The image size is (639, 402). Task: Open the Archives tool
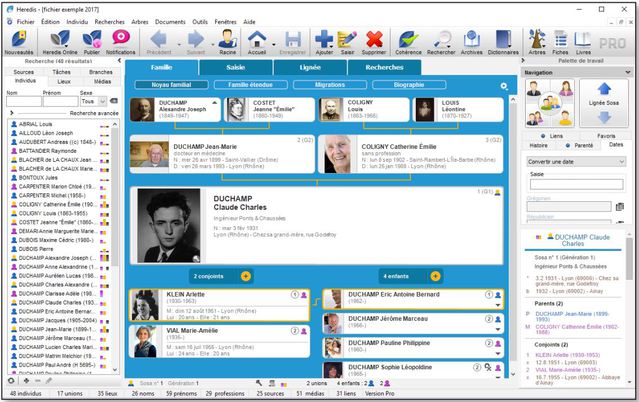[472, 42]
